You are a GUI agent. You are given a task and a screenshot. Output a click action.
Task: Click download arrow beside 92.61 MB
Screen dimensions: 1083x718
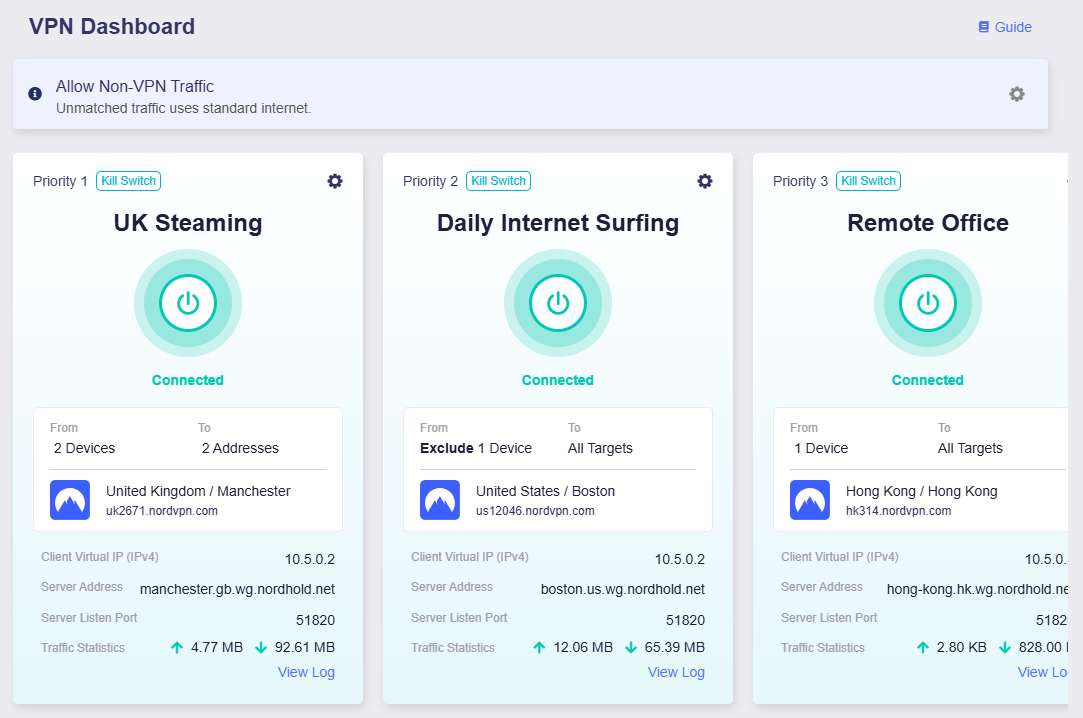coord(260,648)
